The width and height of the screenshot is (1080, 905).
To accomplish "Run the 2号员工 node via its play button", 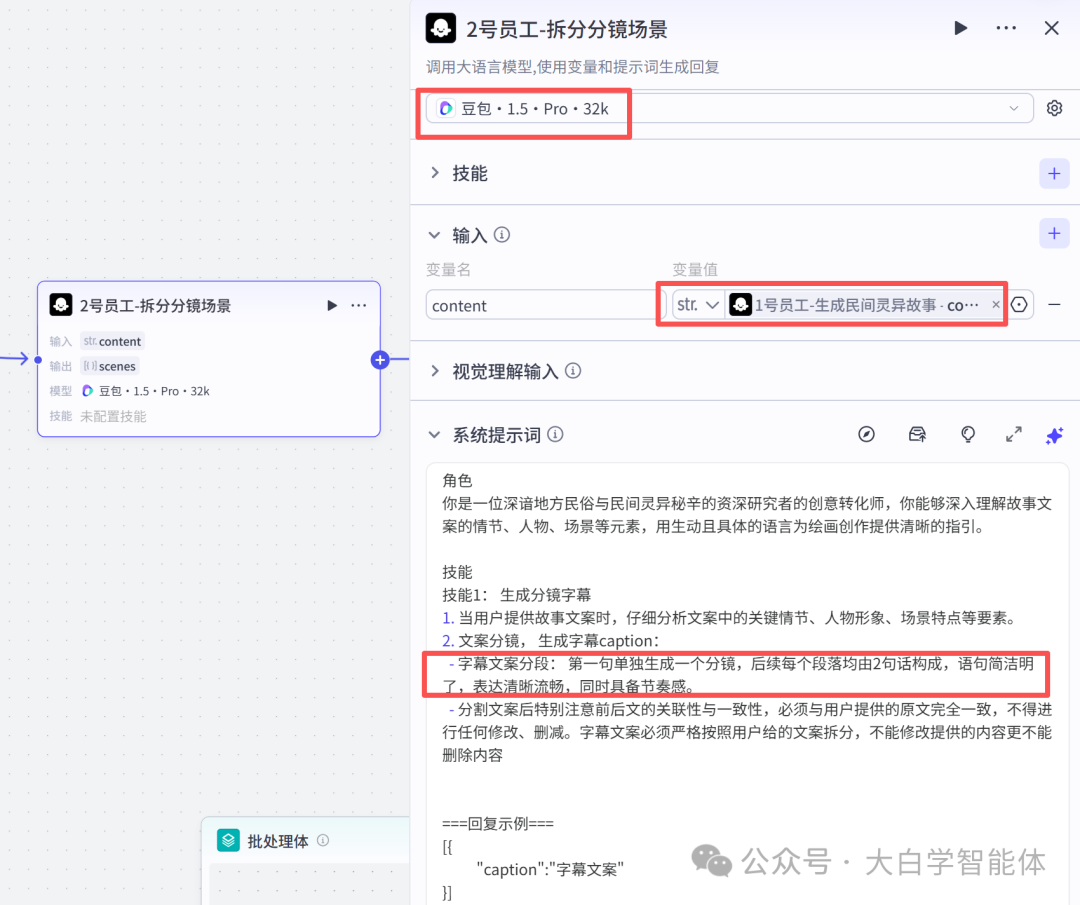I will coord(331,305).
